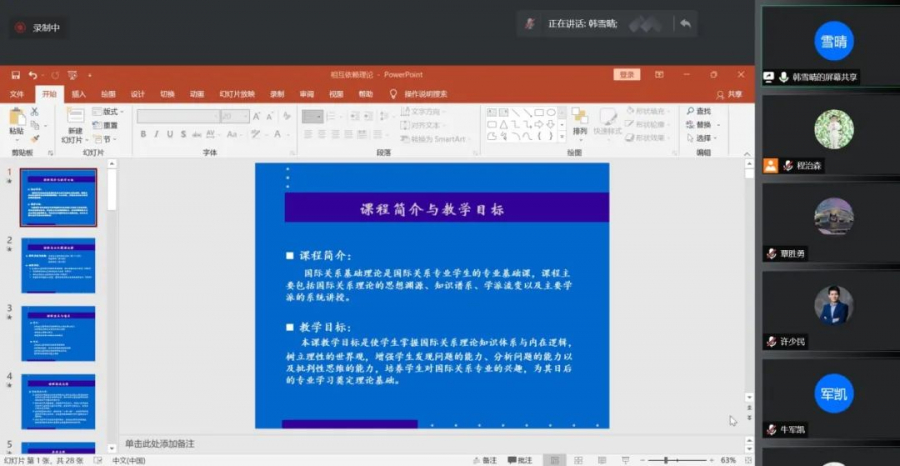Click the Save icon in quick access toolbar

coord(15,75)
